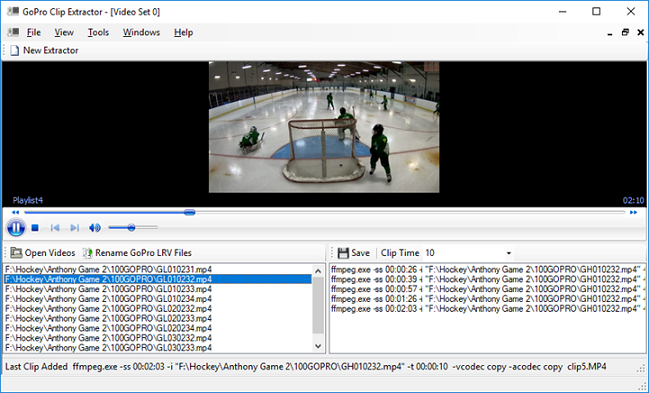
Task: Open the Windows menu
Action: pyautogui.click(x=141, y=32)
